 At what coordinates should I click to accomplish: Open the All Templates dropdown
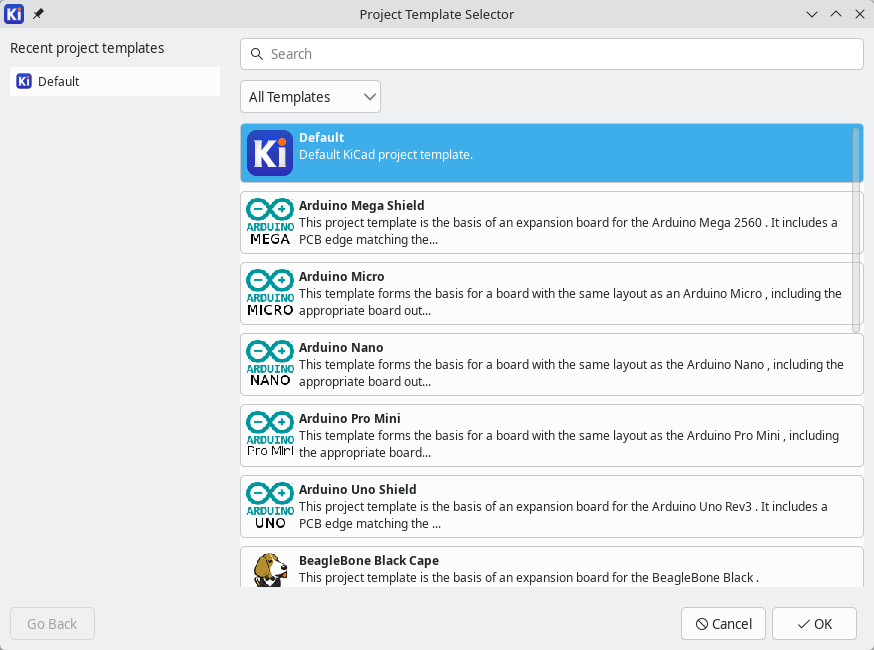coord(310,96)
